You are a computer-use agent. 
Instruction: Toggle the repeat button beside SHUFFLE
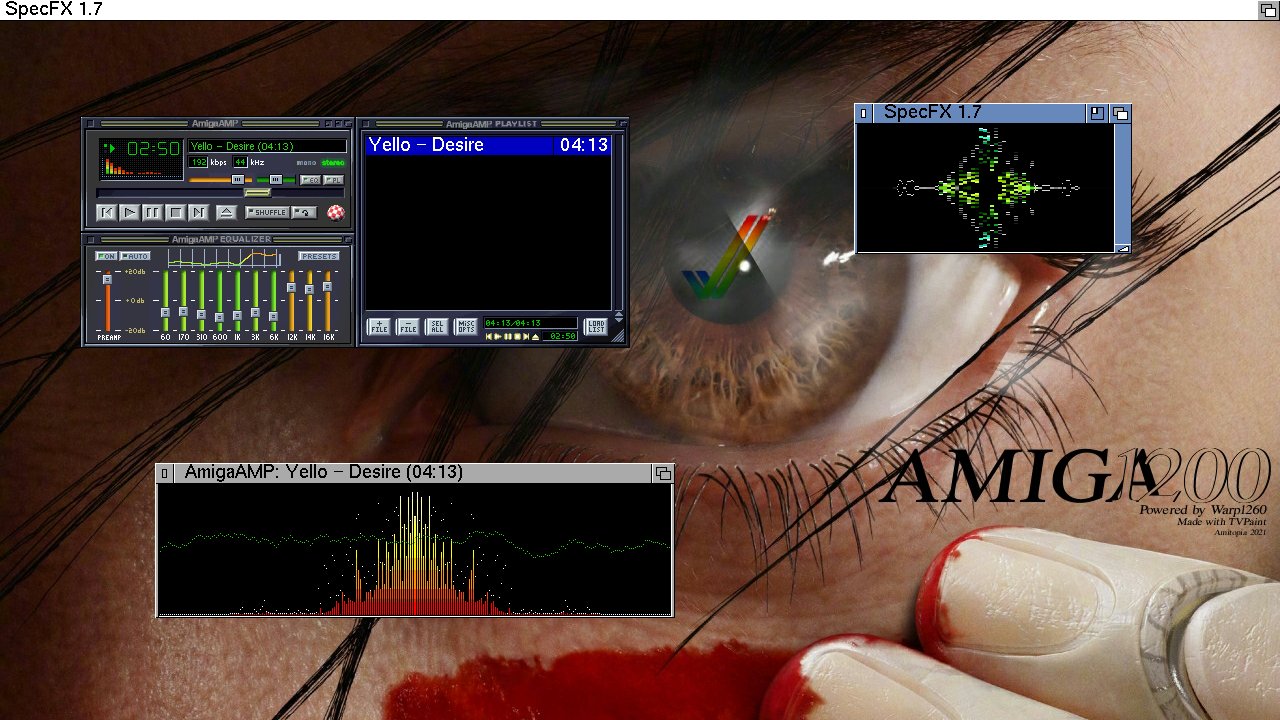tap(305, 212)
